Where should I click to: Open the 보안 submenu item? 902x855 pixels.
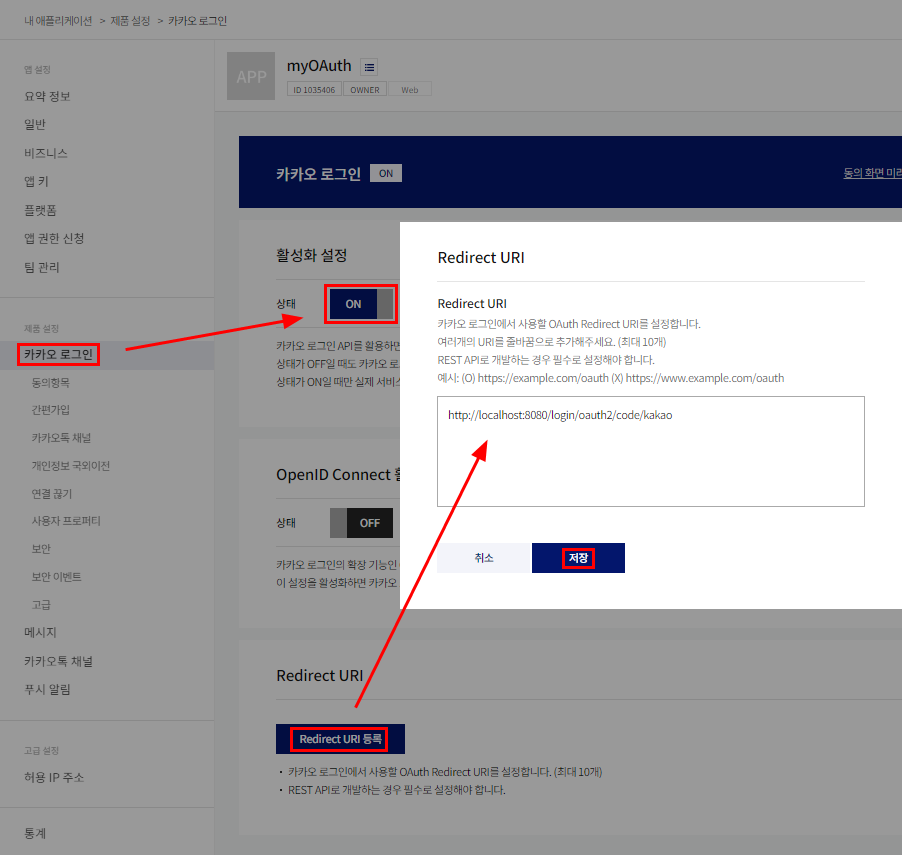coord(41,549)
